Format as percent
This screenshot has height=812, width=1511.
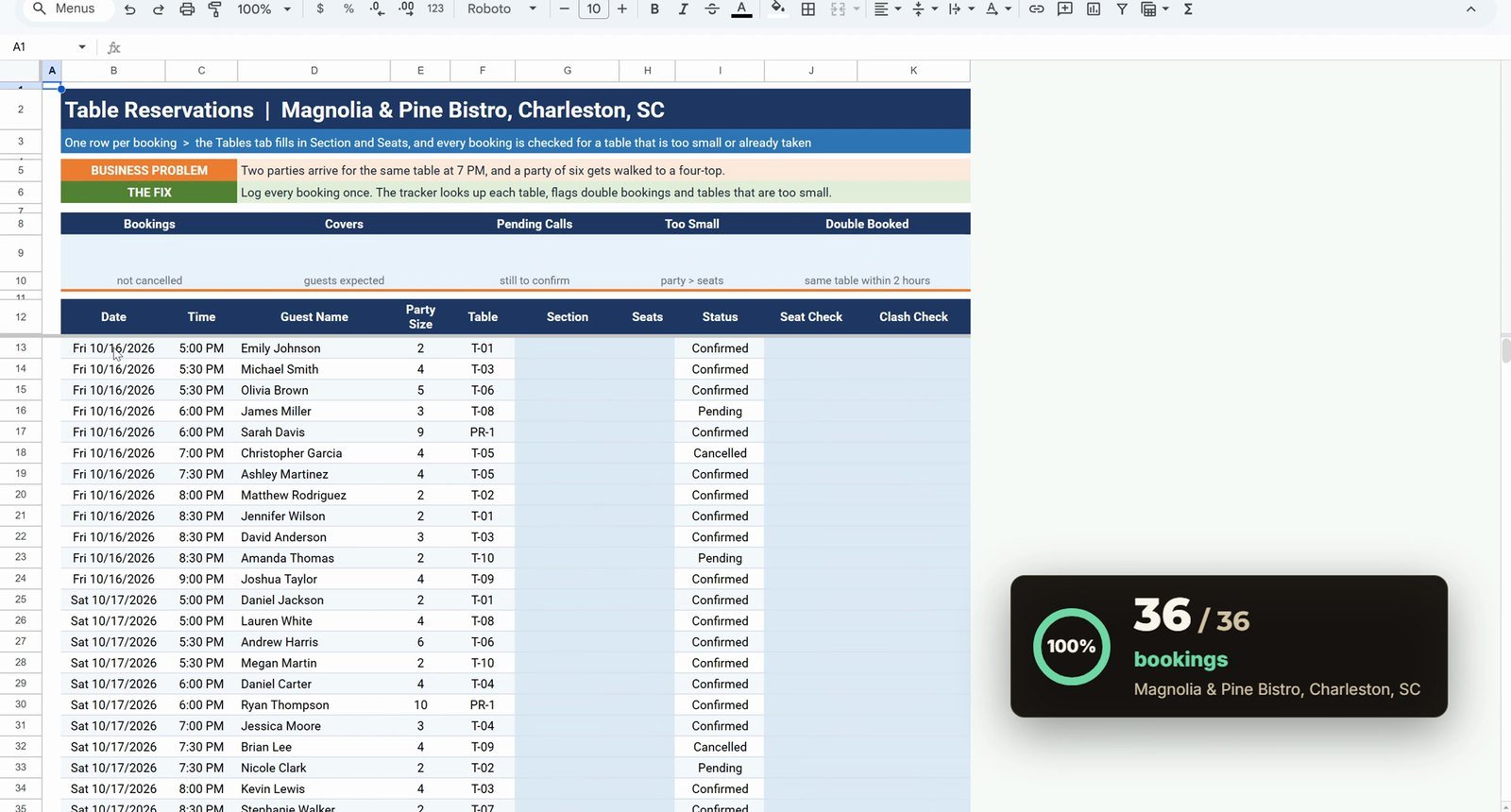pyautogui.click(x=348, y=8)
